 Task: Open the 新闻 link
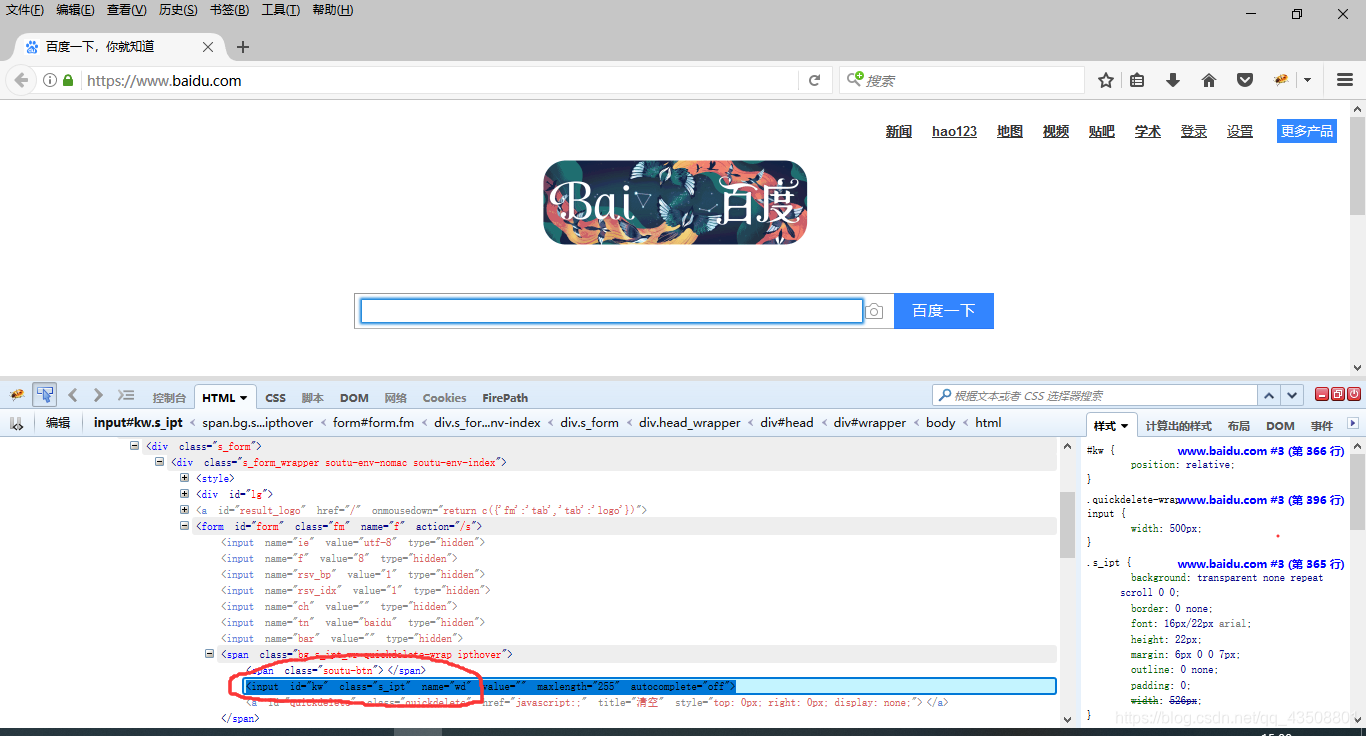(x=899, y=131)
